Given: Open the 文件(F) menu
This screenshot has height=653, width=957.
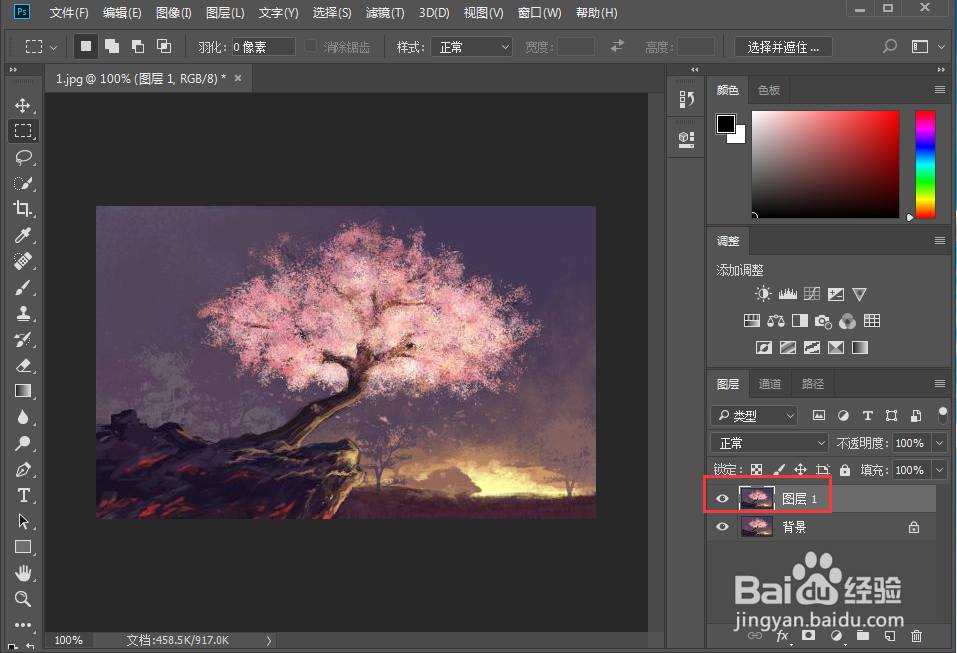Looking at the screenshot, I should point(68,13).
